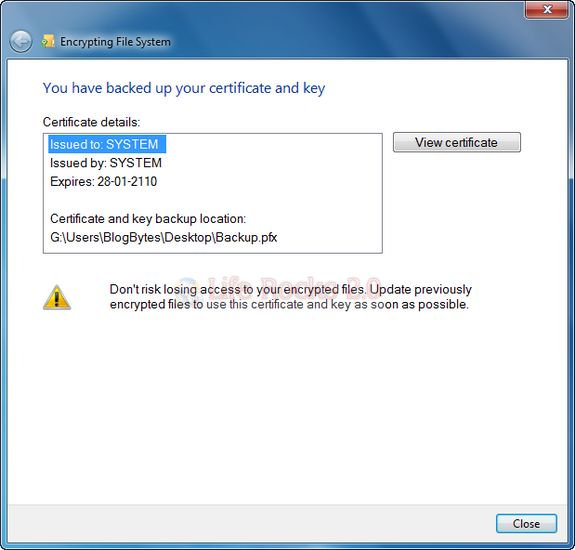This screenshot has height=550, width=575.
Task: Click the 'You have backed up' heading
Action: point(184,88)
